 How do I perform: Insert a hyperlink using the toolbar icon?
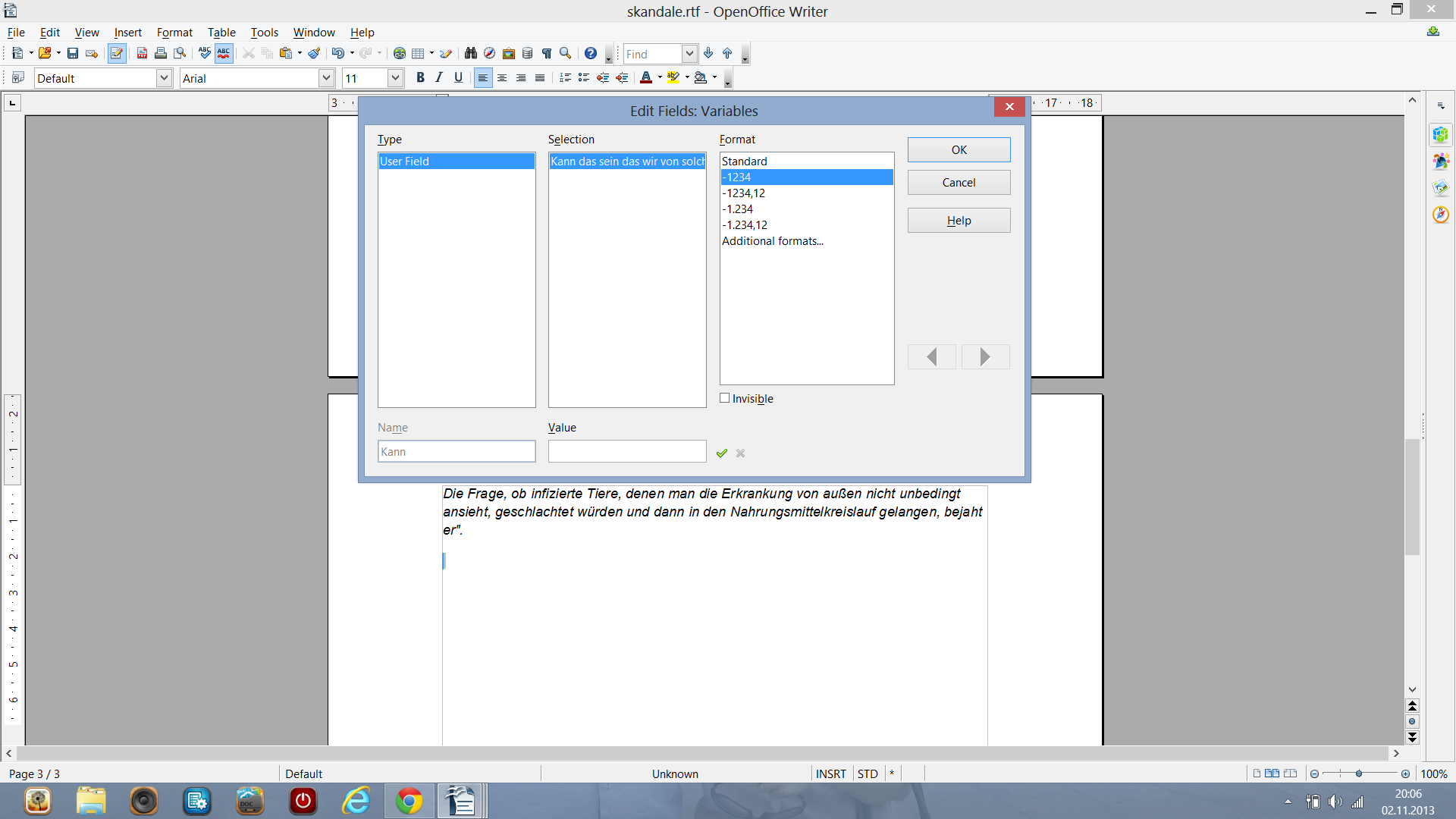point(400,53)
